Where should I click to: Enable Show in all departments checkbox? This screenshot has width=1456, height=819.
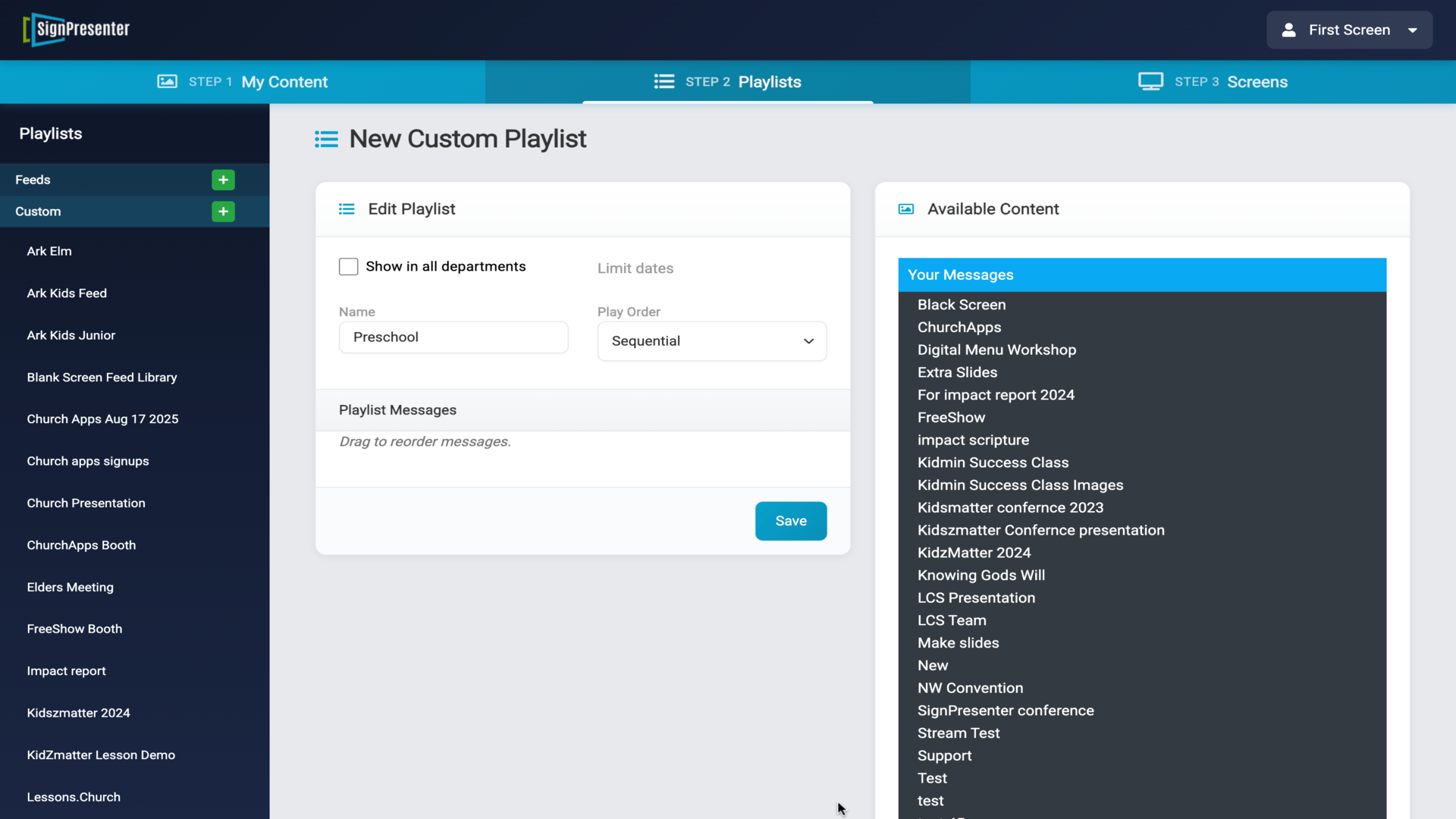coord(348,267)
